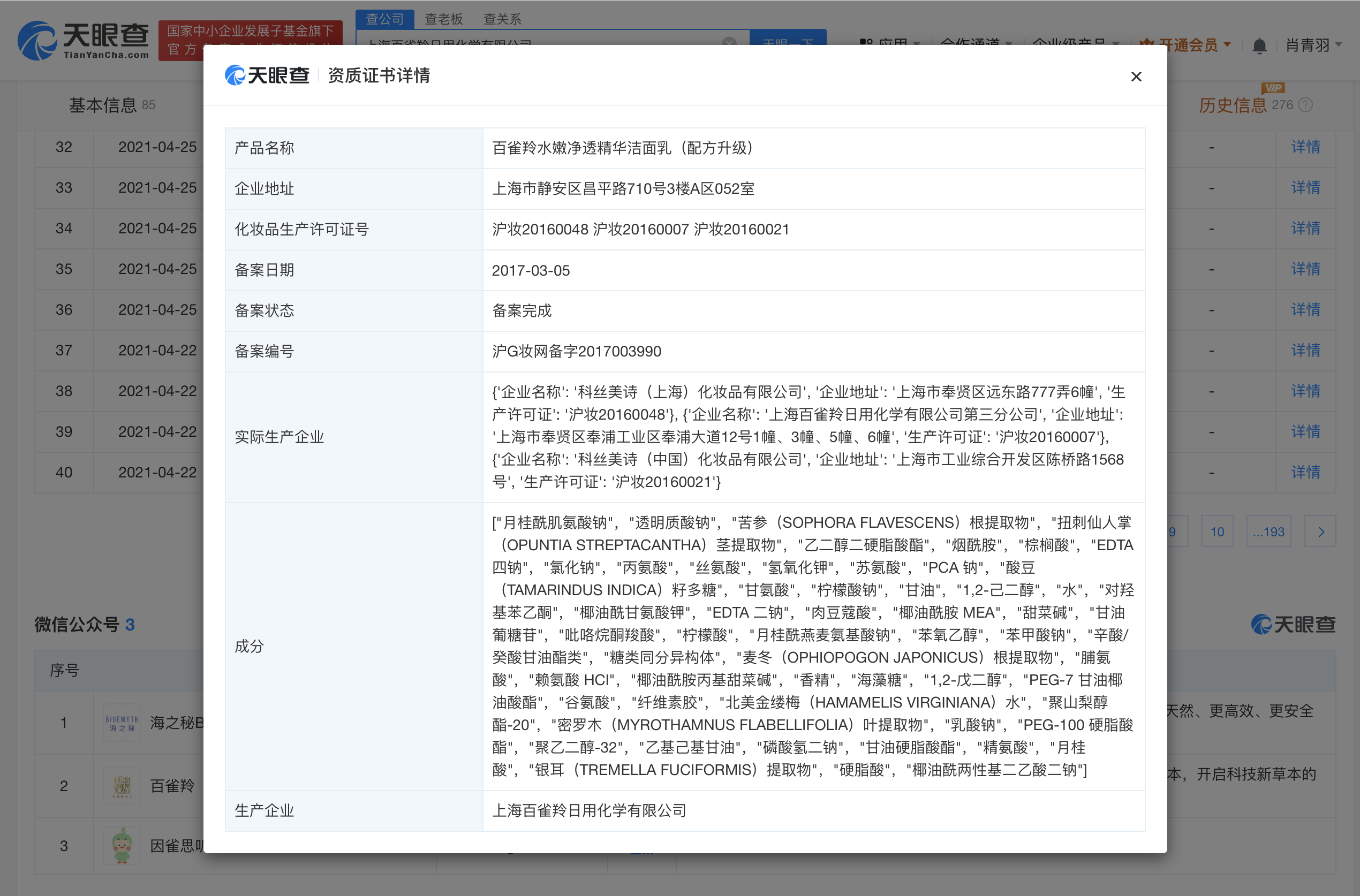Go to next page arrow

pyautogui.click(x=1320, y=531)
